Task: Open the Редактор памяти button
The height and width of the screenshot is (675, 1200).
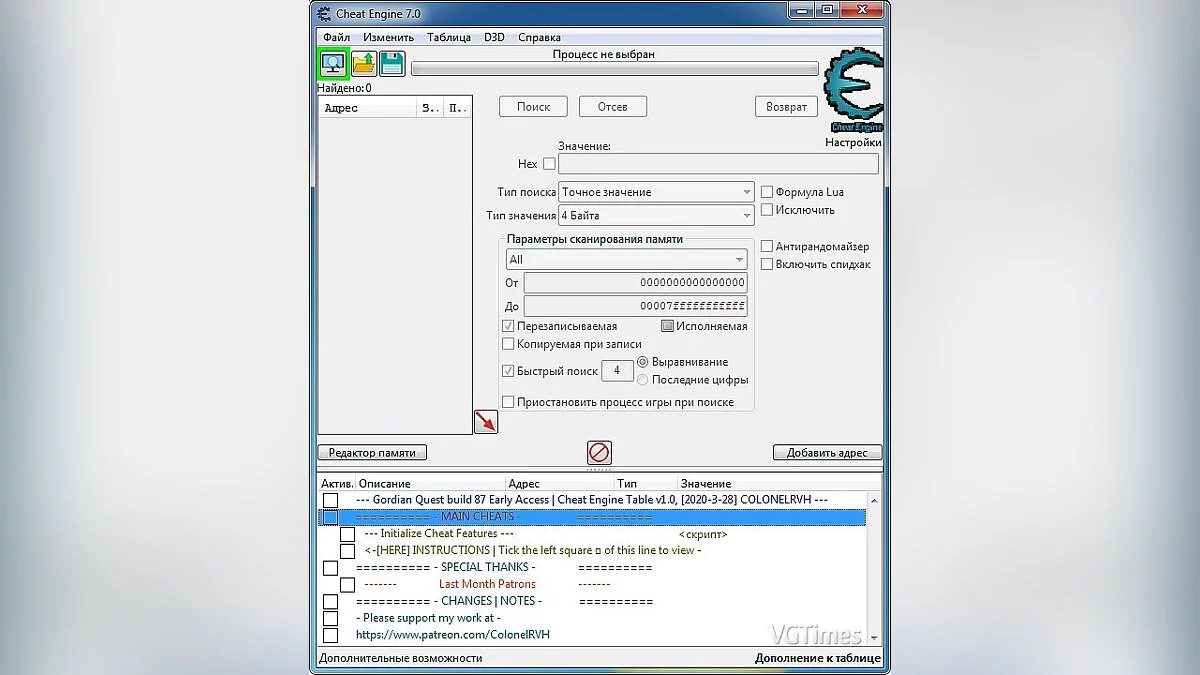Action: (372, 453)
